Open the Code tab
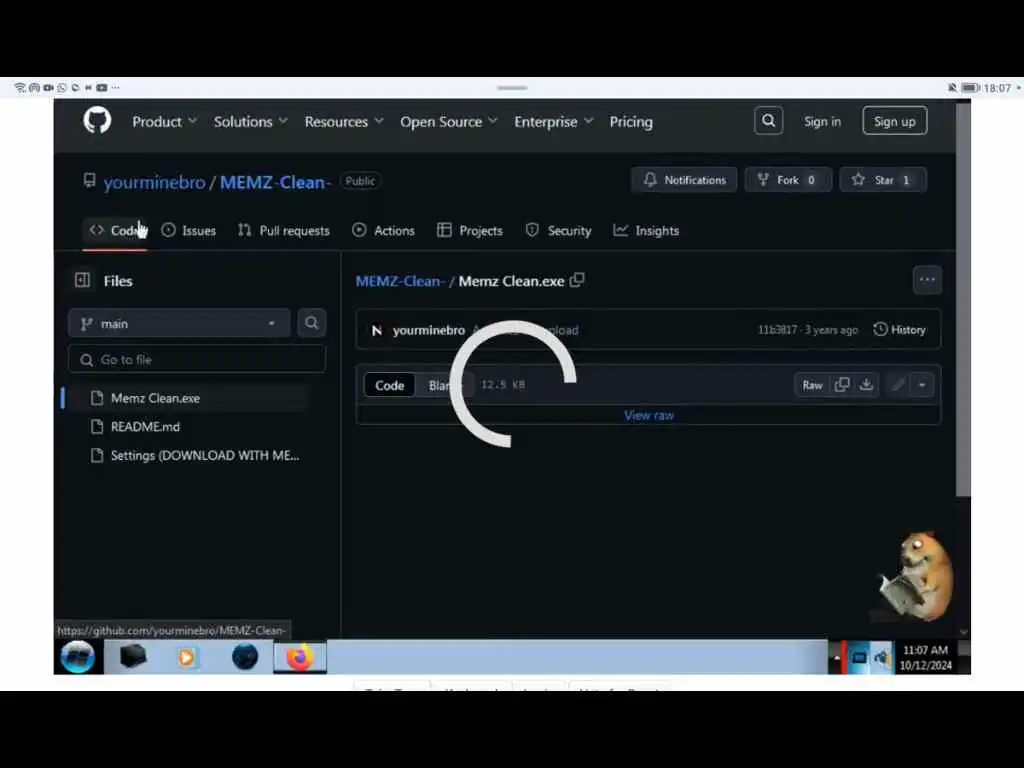 click(x=115, y=231)
